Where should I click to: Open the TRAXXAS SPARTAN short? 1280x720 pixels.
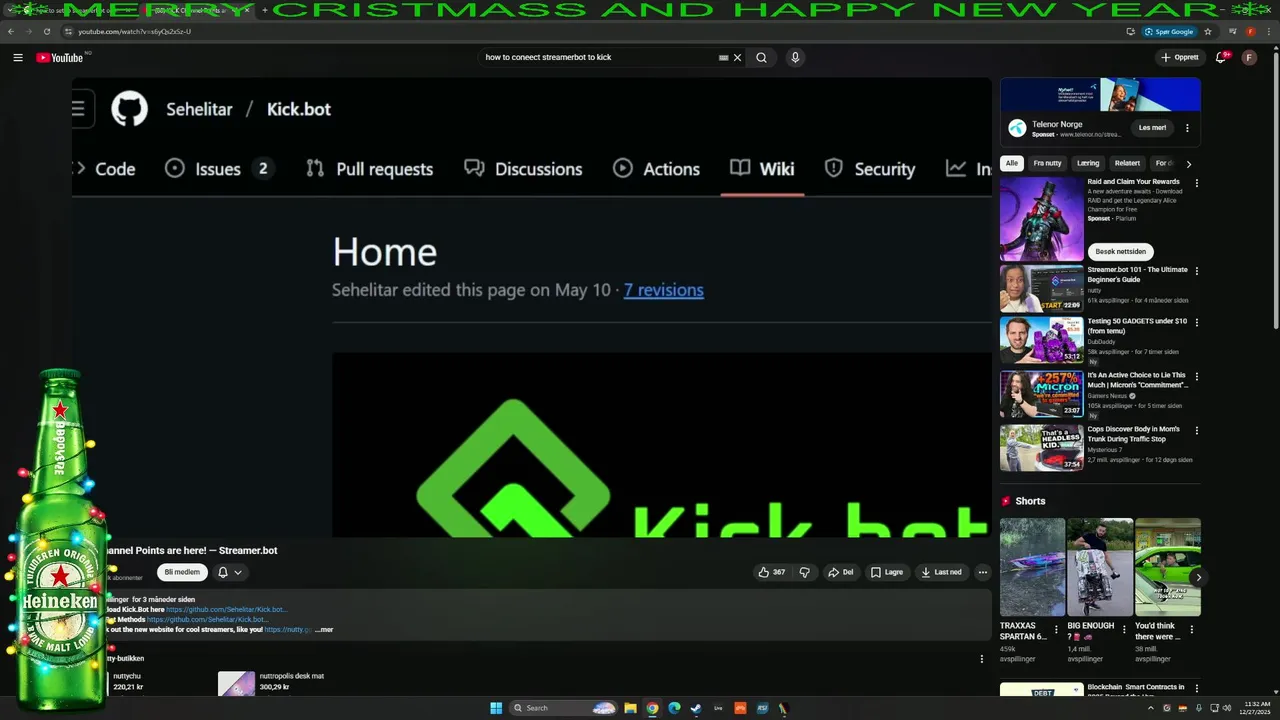click(x=1032, y=567)
